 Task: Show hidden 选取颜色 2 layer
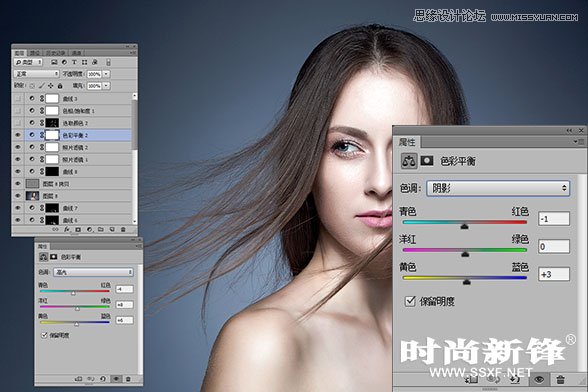point(18,123)
